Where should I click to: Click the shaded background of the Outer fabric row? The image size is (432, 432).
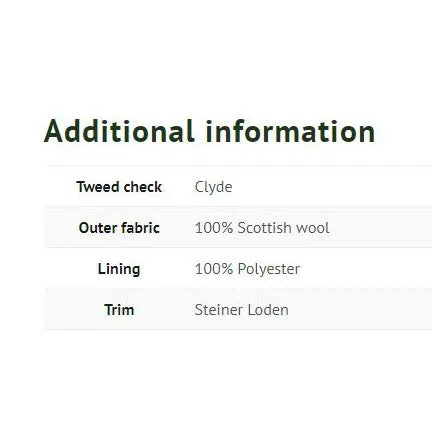(x=380, y=227)
